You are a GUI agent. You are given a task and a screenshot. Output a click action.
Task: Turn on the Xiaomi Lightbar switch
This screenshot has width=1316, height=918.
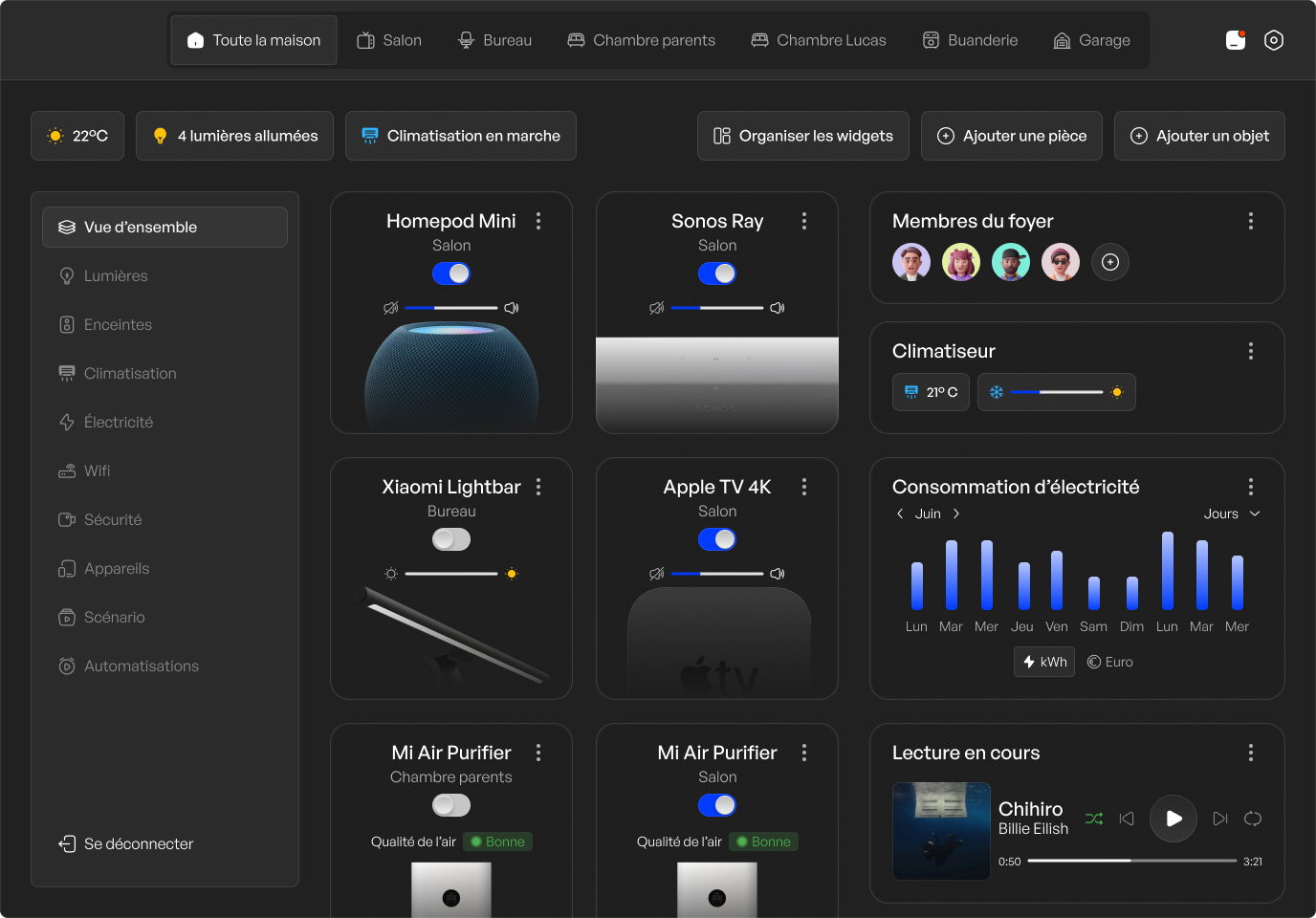451,539
